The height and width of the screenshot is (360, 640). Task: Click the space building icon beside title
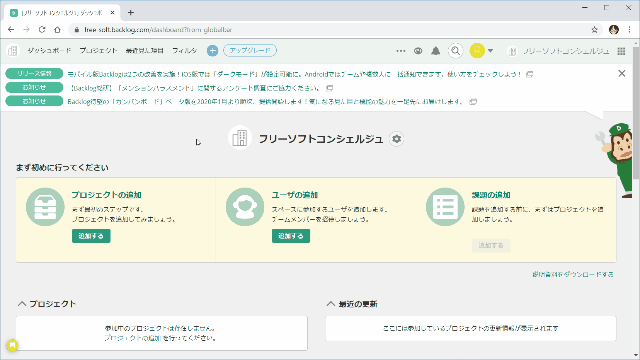point(240,138)
